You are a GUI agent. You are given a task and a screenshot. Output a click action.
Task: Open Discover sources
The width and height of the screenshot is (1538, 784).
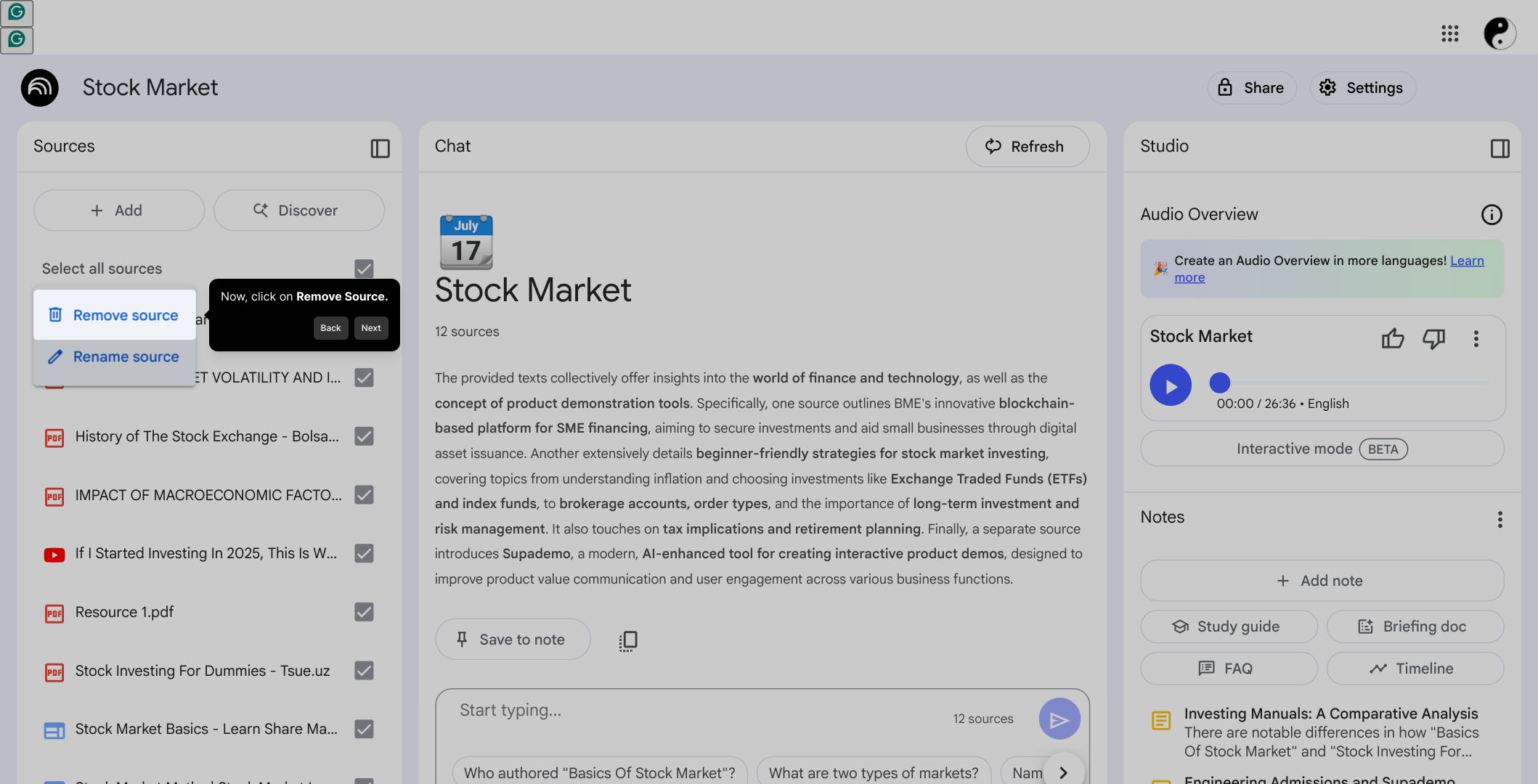coord(298,211)
